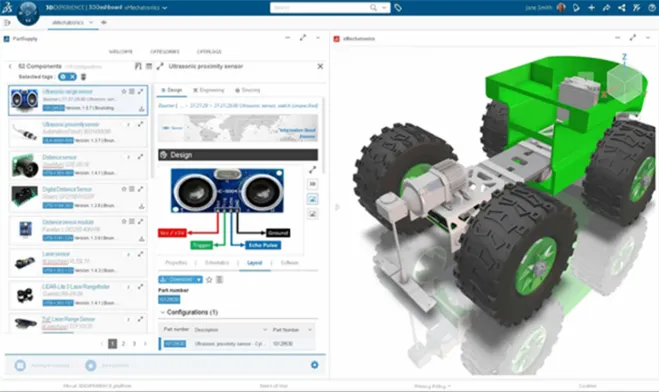Select the xMechatronics dashboard tab
The image size is (659, 392).
(68, 22)
